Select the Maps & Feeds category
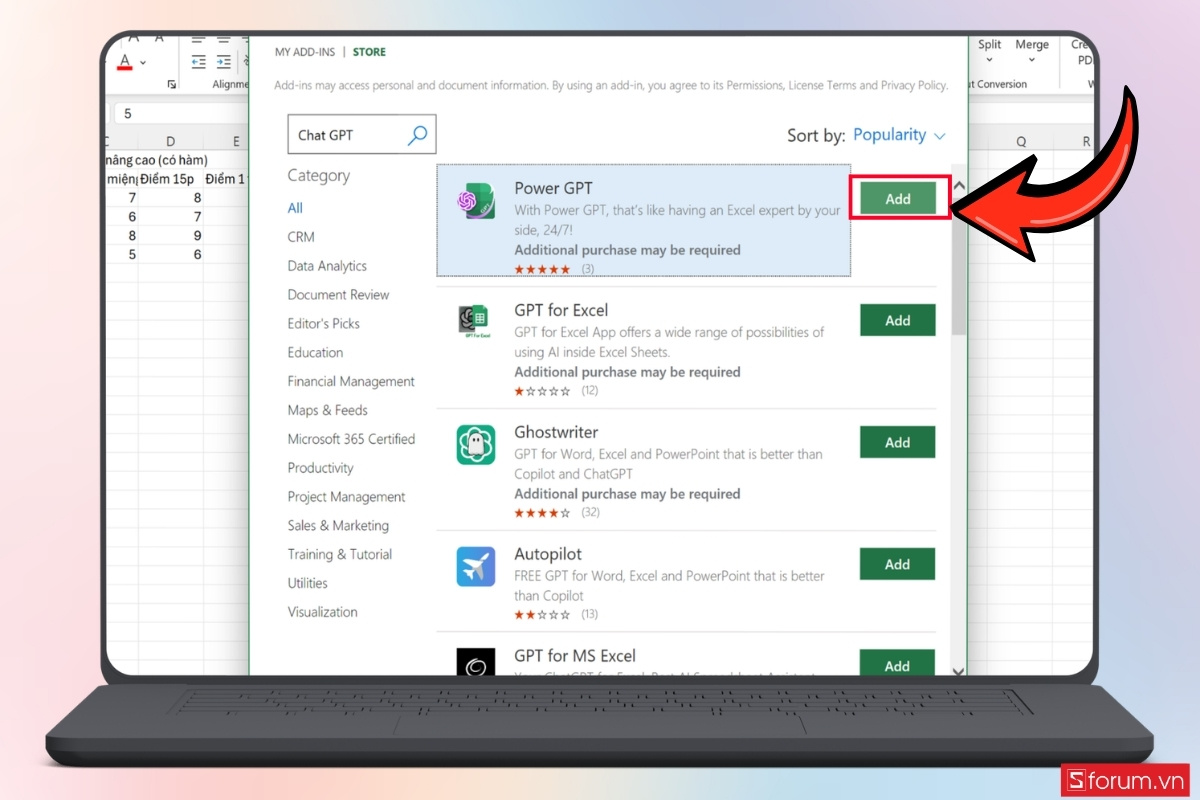Image resolution: width=1200 pixels, height=800 pixels. [x=327, y=410]
